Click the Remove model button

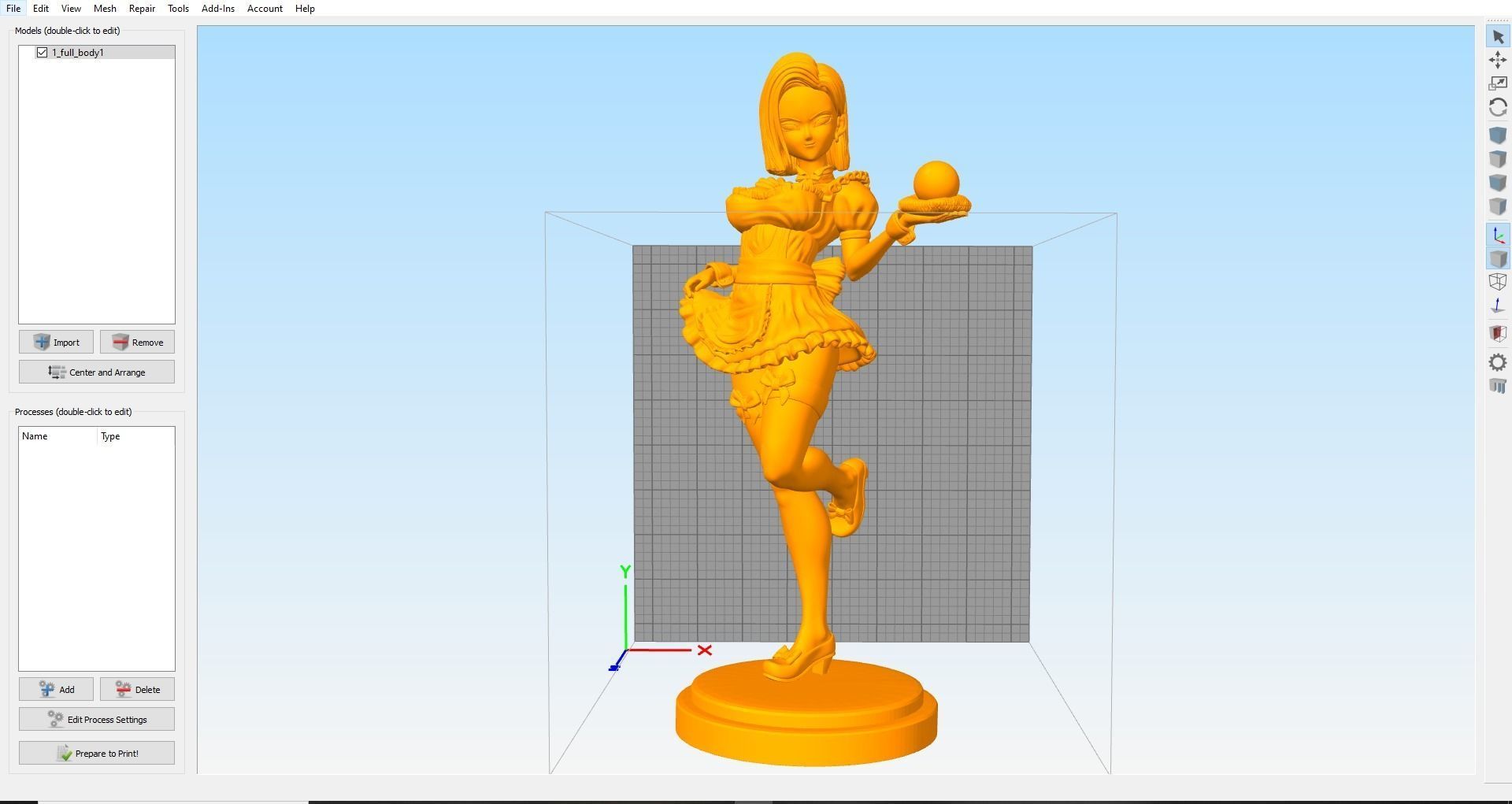(x=137, y=343)
